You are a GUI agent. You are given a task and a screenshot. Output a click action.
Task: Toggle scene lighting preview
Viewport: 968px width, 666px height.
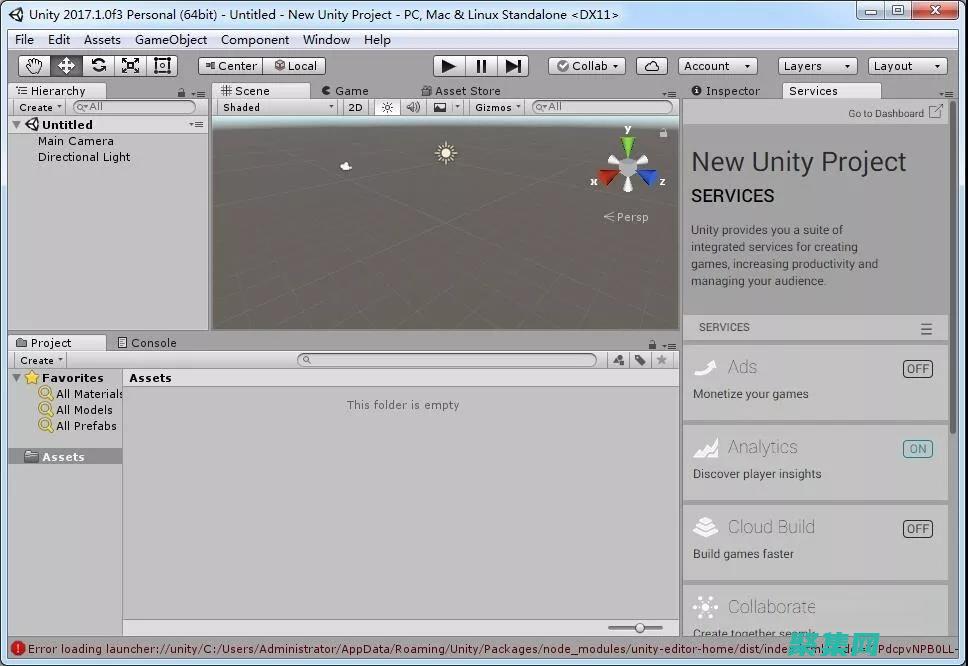[387, 107]
